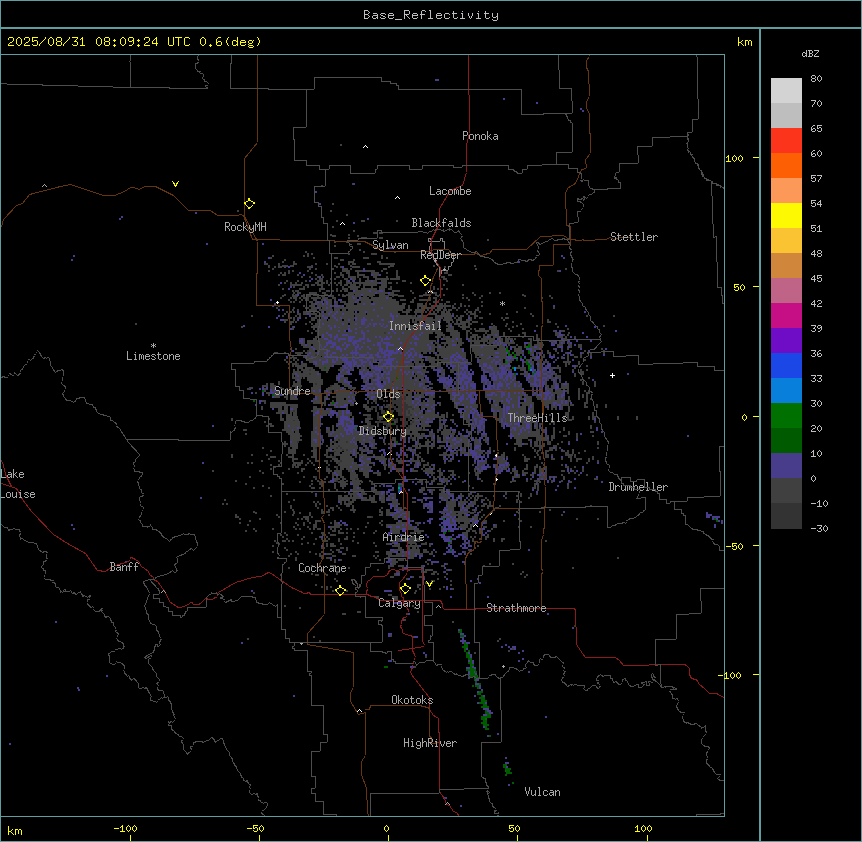Click the Vulcan label
862x842 pixels.
542,792
